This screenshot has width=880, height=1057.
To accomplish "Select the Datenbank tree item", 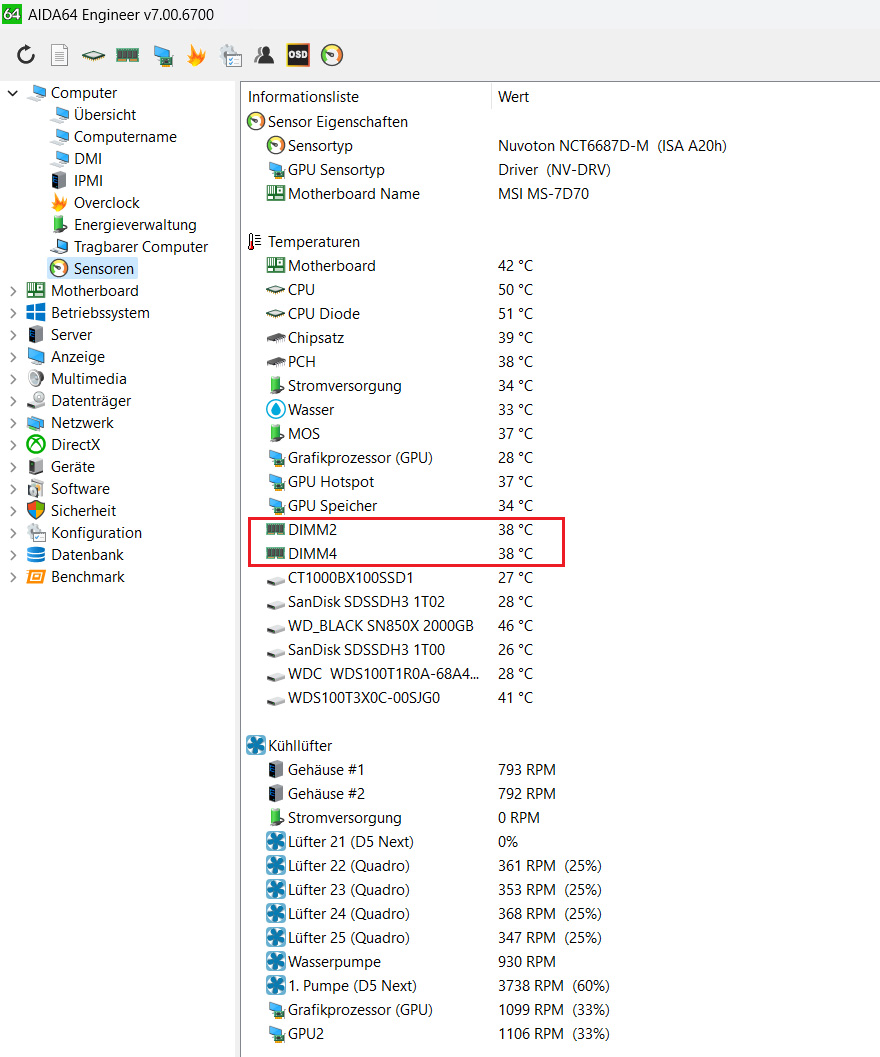I will (87, 555).
